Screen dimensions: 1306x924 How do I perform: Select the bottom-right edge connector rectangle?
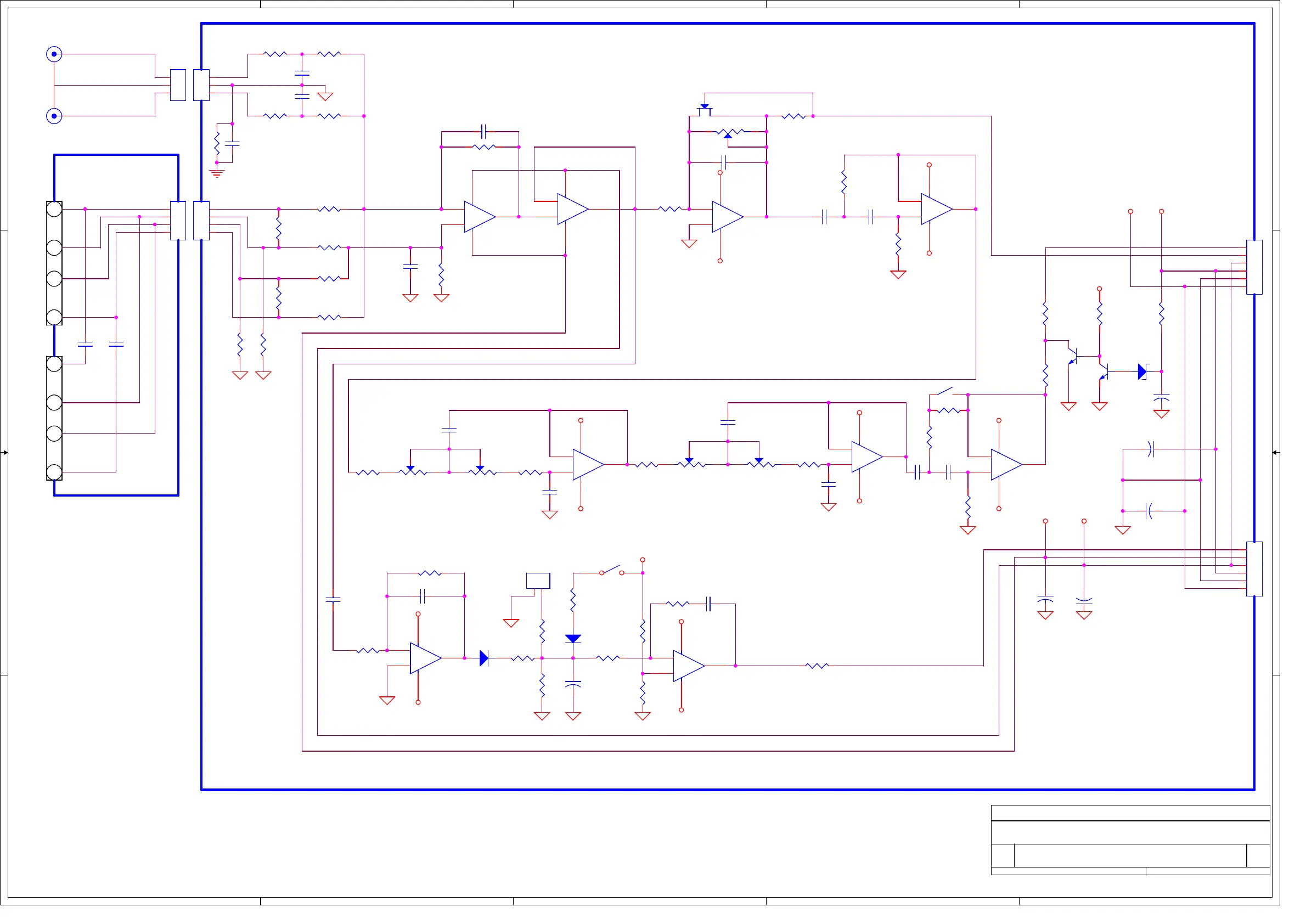click(x=1254, y=568)
